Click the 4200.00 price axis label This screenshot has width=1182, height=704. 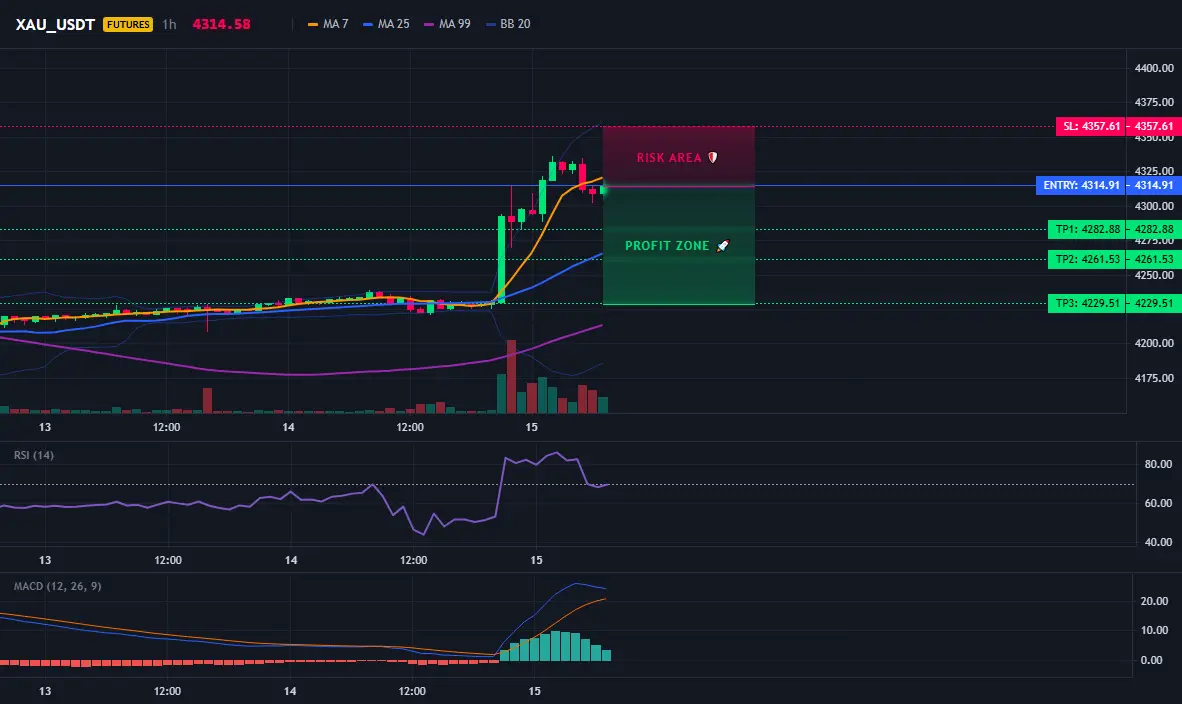[x=1154, y=343]
